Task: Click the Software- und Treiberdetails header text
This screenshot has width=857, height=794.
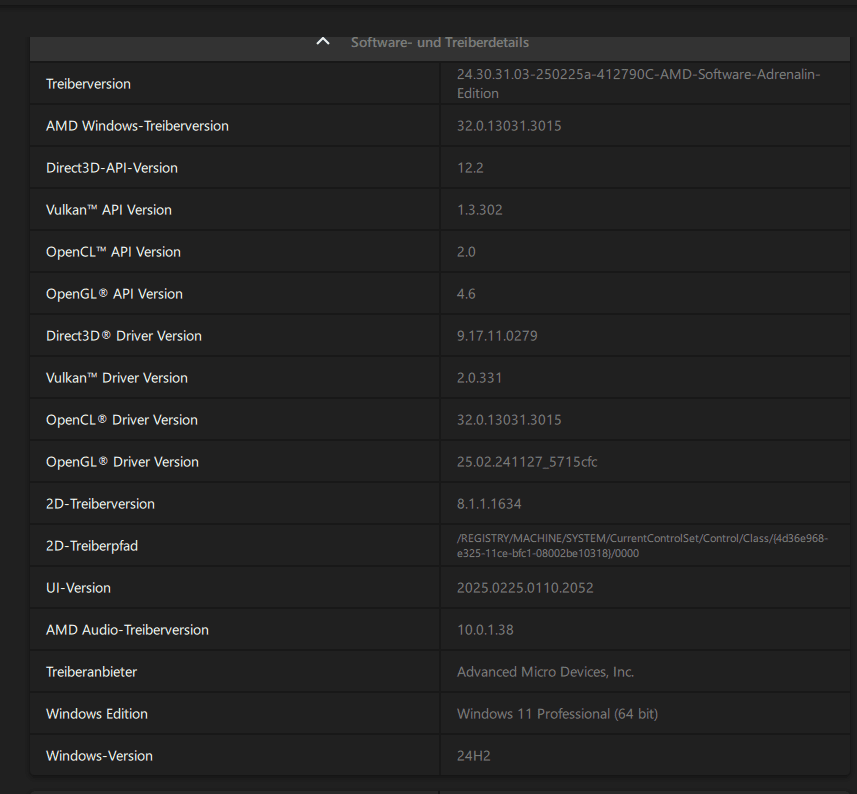Action: [439, 43]
